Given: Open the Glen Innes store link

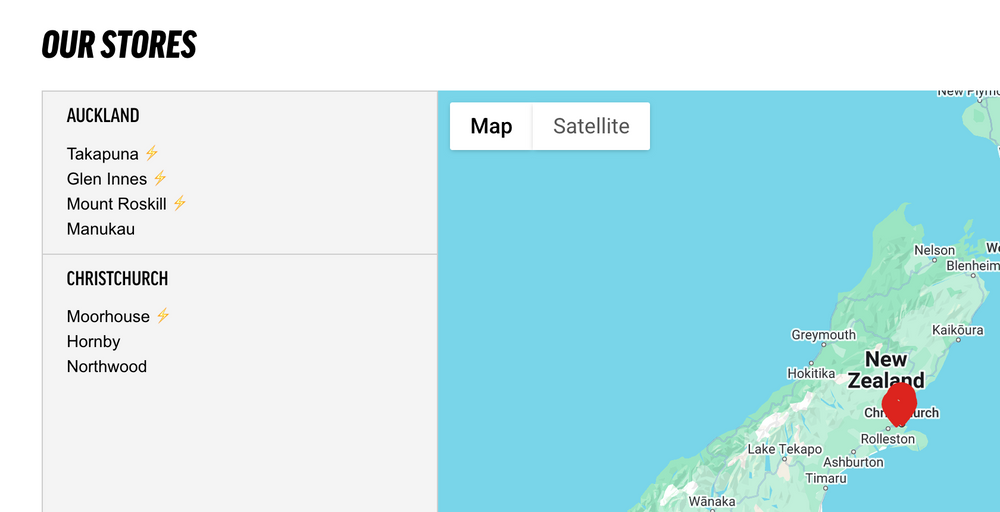Looking at the screenshot, I should click(107, 179).
